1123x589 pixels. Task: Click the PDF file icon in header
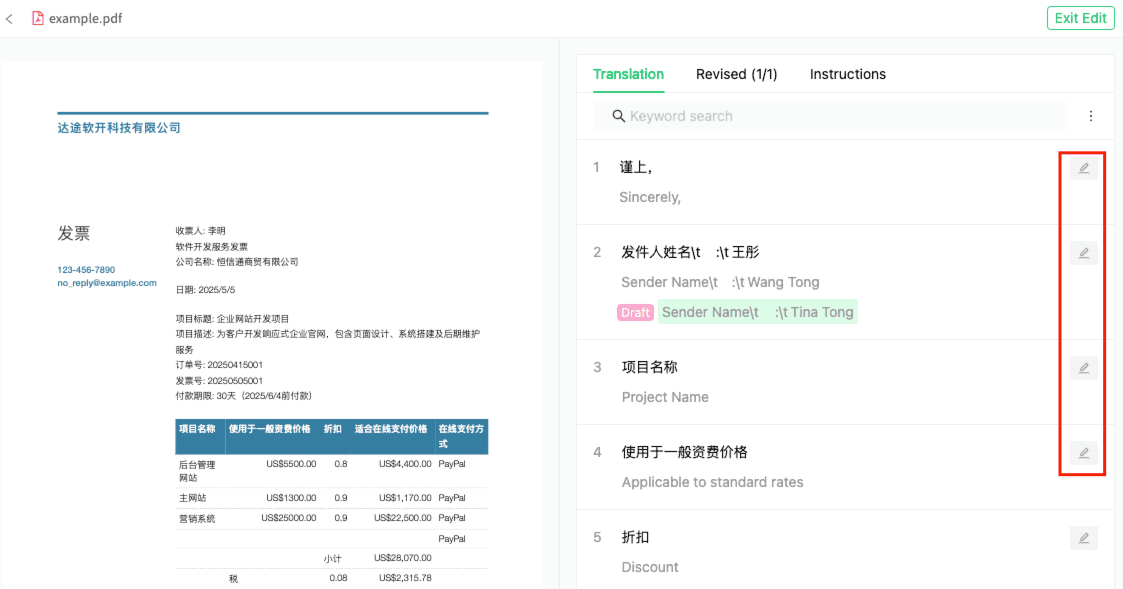point(38,18)
